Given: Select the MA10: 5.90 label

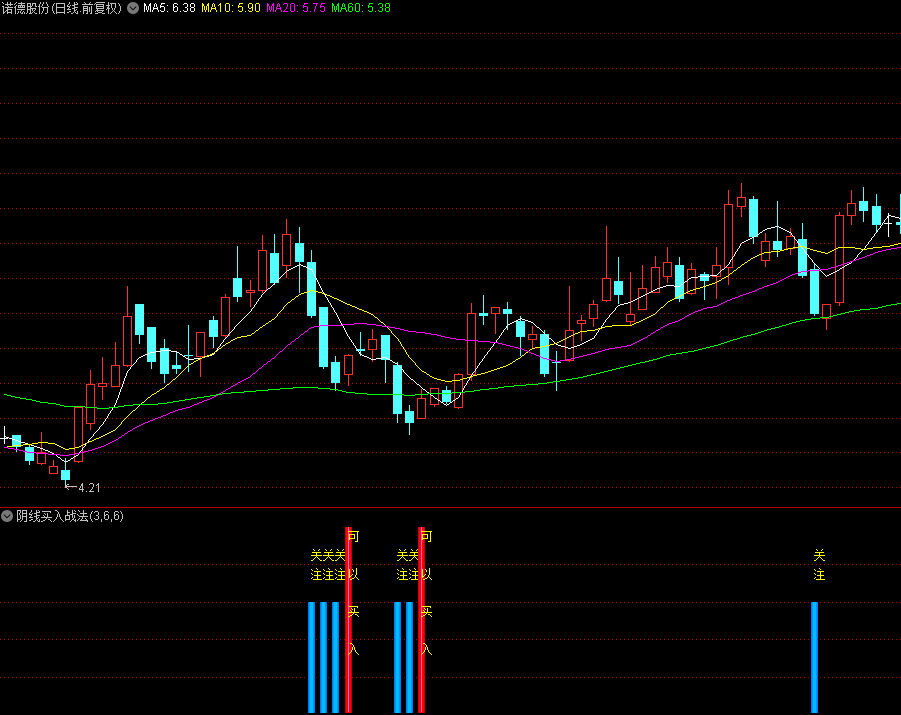Looking at the screenshot, I should pos(230,8).
